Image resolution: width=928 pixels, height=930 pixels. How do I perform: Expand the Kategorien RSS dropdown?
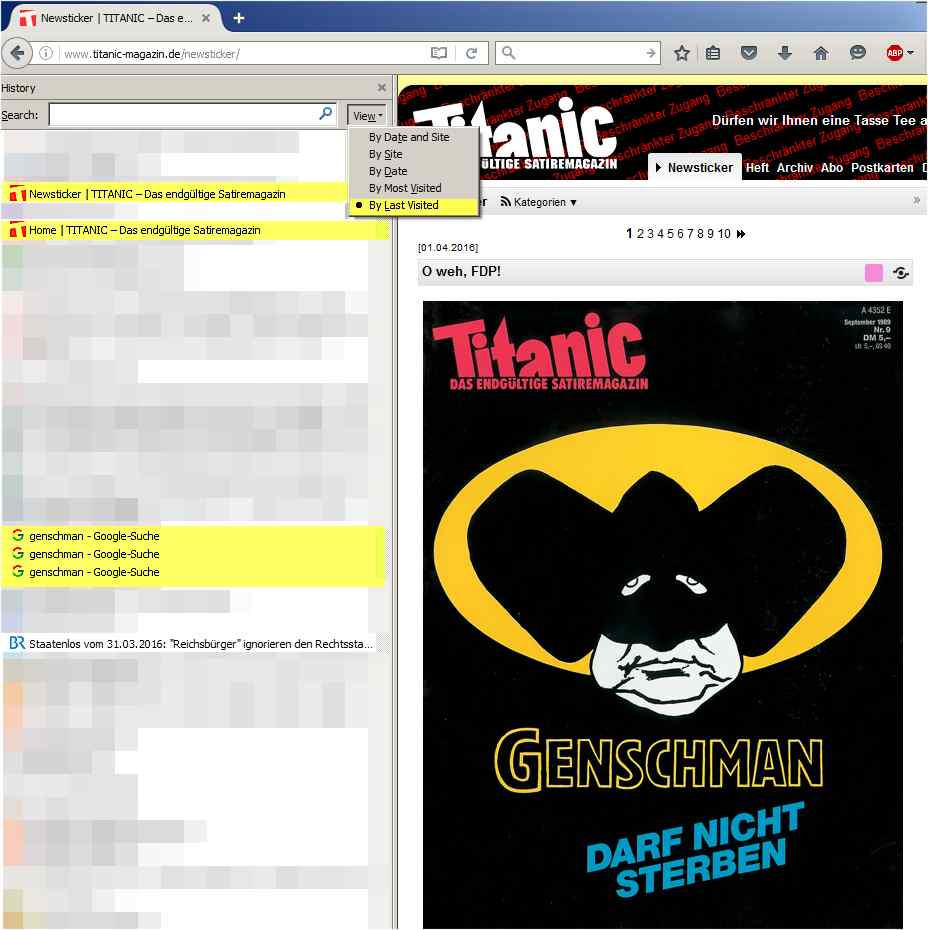pos(538,202)
